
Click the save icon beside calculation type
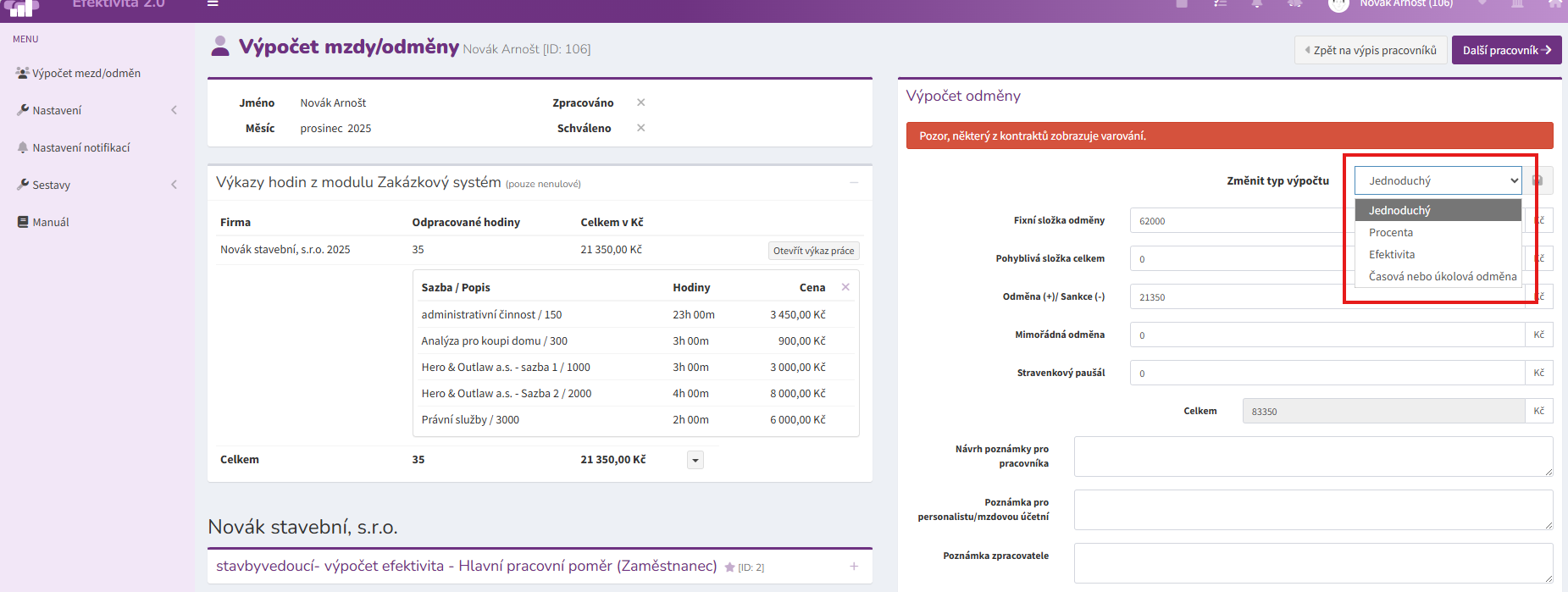point(1538,180)
